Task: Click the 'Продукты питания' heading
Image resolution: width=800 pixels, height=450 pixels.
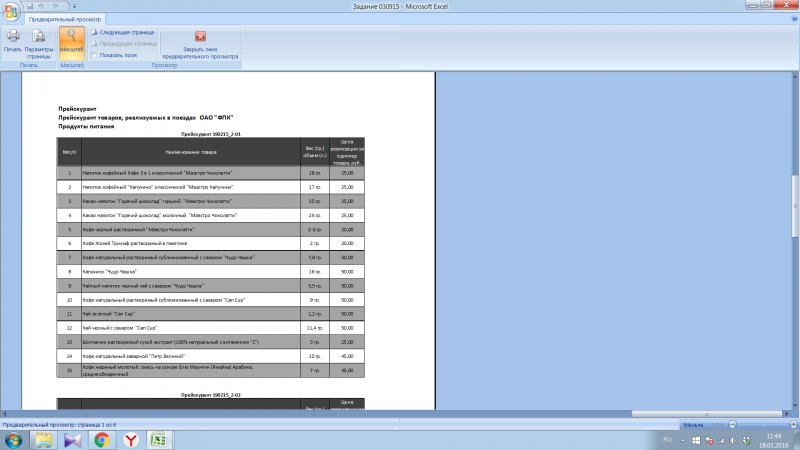Action: click(x=86, y=127)
